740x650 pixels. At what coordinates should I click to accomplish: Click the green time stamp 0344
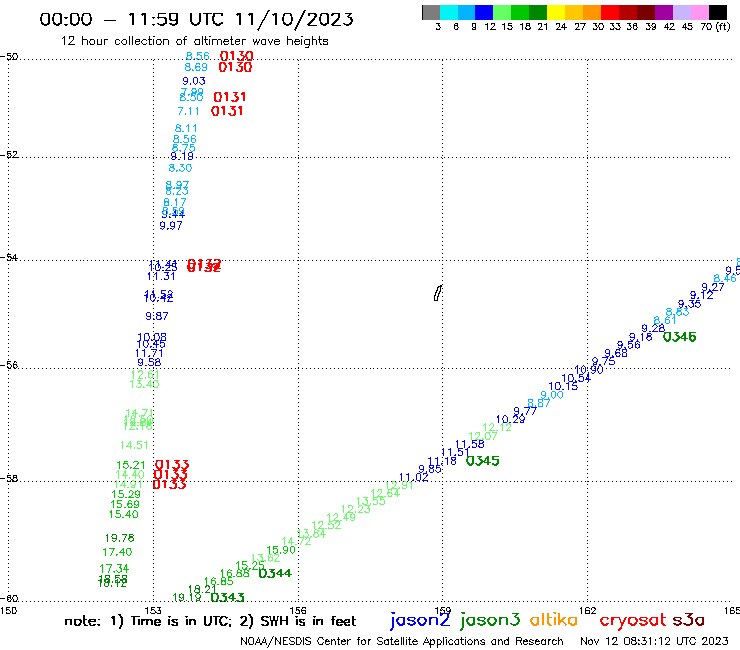pyautogui.click(x=275, y=574)
